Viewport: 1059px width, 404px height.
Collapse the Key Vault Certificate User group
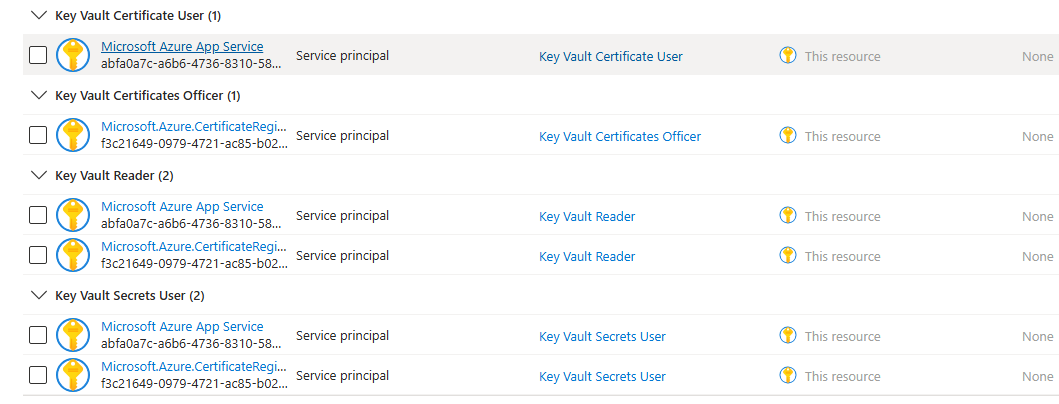39,16
